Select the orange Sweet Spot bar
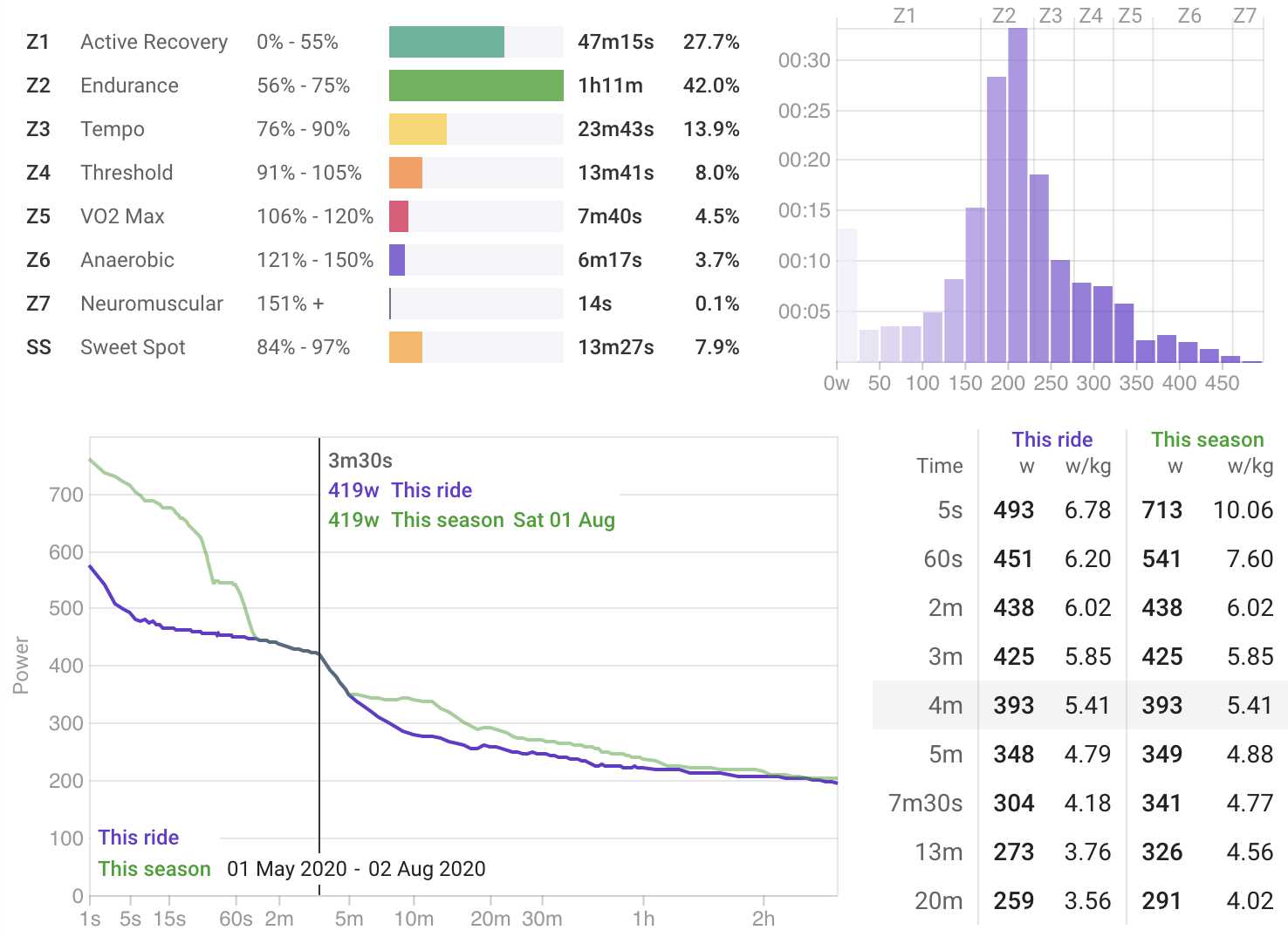 pyautogui.click(x=406, y=347)
